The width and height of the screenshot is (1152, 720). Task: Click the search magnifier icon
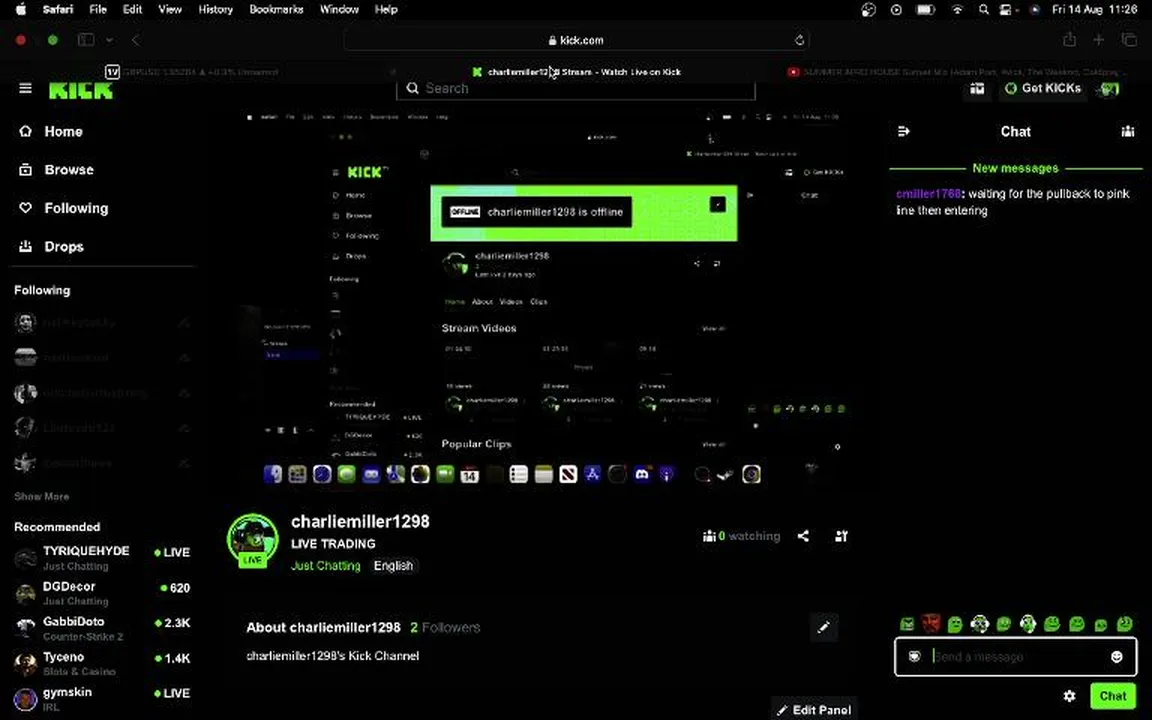click(x=413, y=88)
